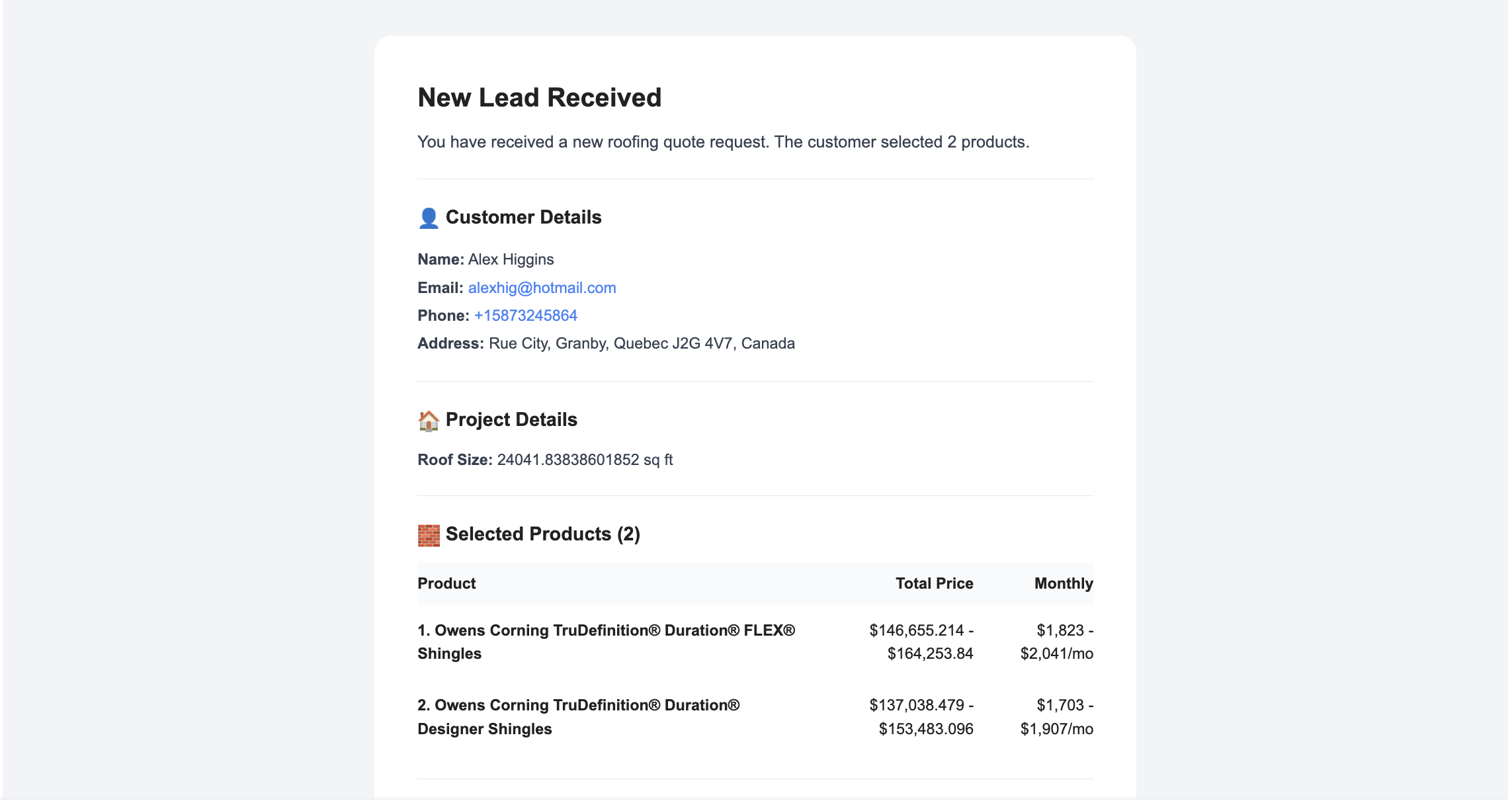Select the new roofing quote request sentence
Viewport: 1512px width, 803px height.
coord(723,142)
